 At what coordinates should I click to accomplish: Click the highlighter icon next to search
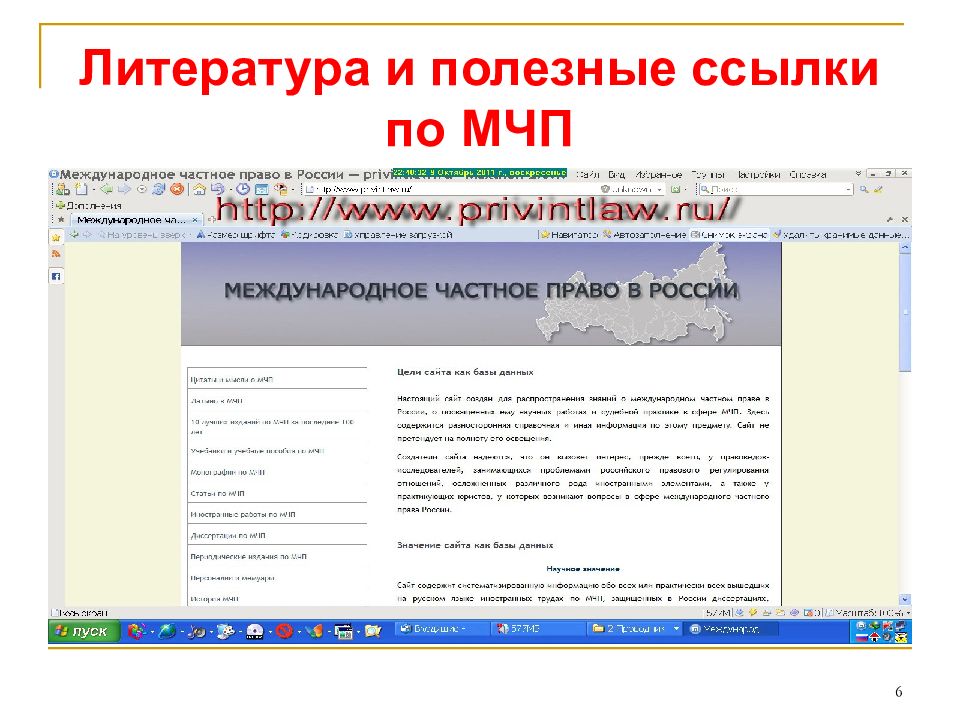[x=879, y=190]
